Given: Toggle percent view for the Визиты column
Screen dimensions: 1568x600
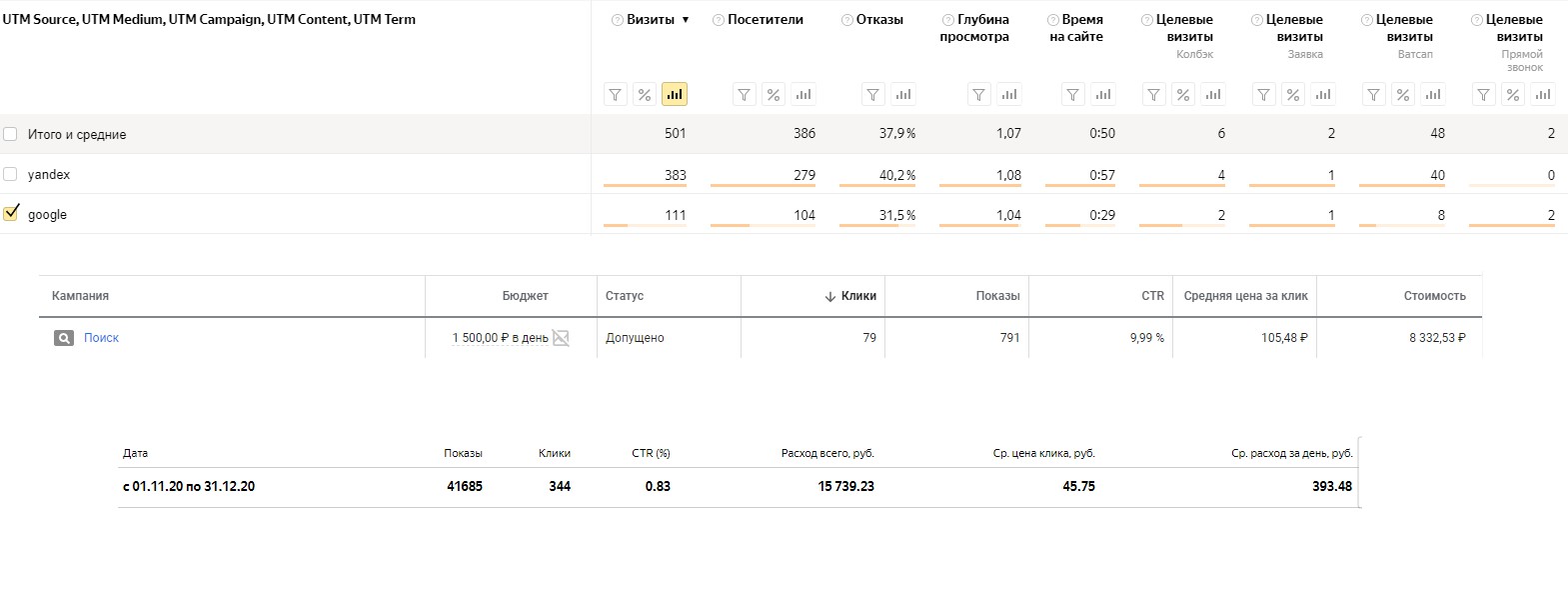Looking at the screenshot, I should 645,95.
